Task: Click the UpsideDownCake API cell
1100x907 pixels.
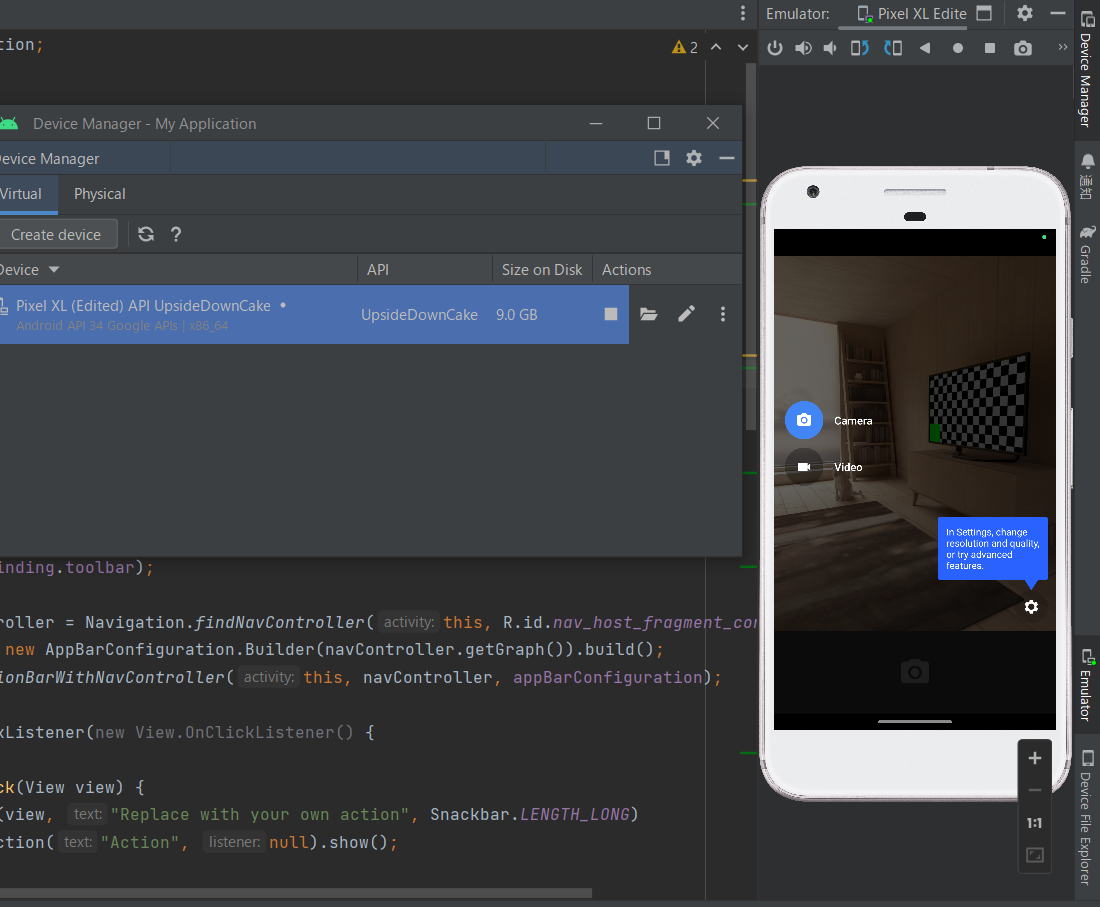Action: [x=420, y=315]
